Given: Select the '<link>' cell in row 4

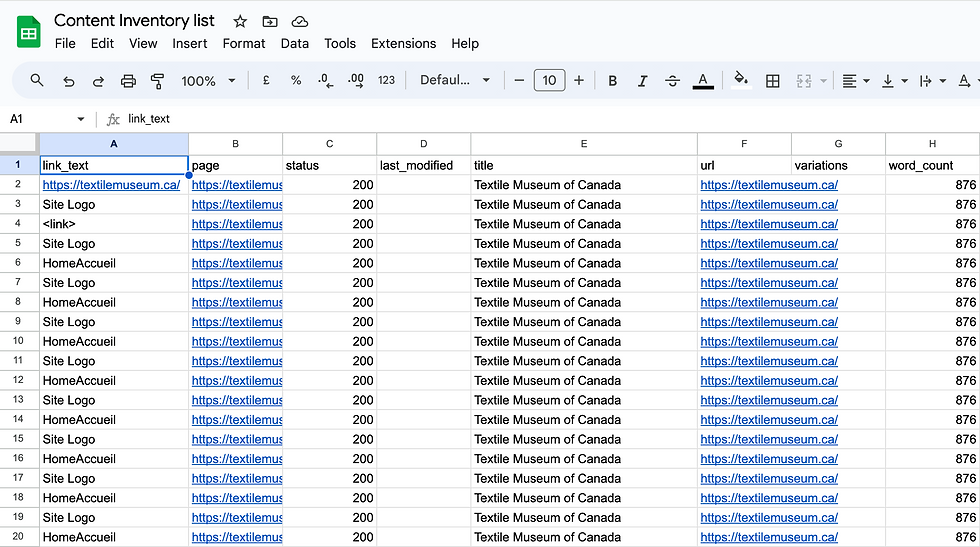Looking at the screenshot, I should [x=114, y=224].
